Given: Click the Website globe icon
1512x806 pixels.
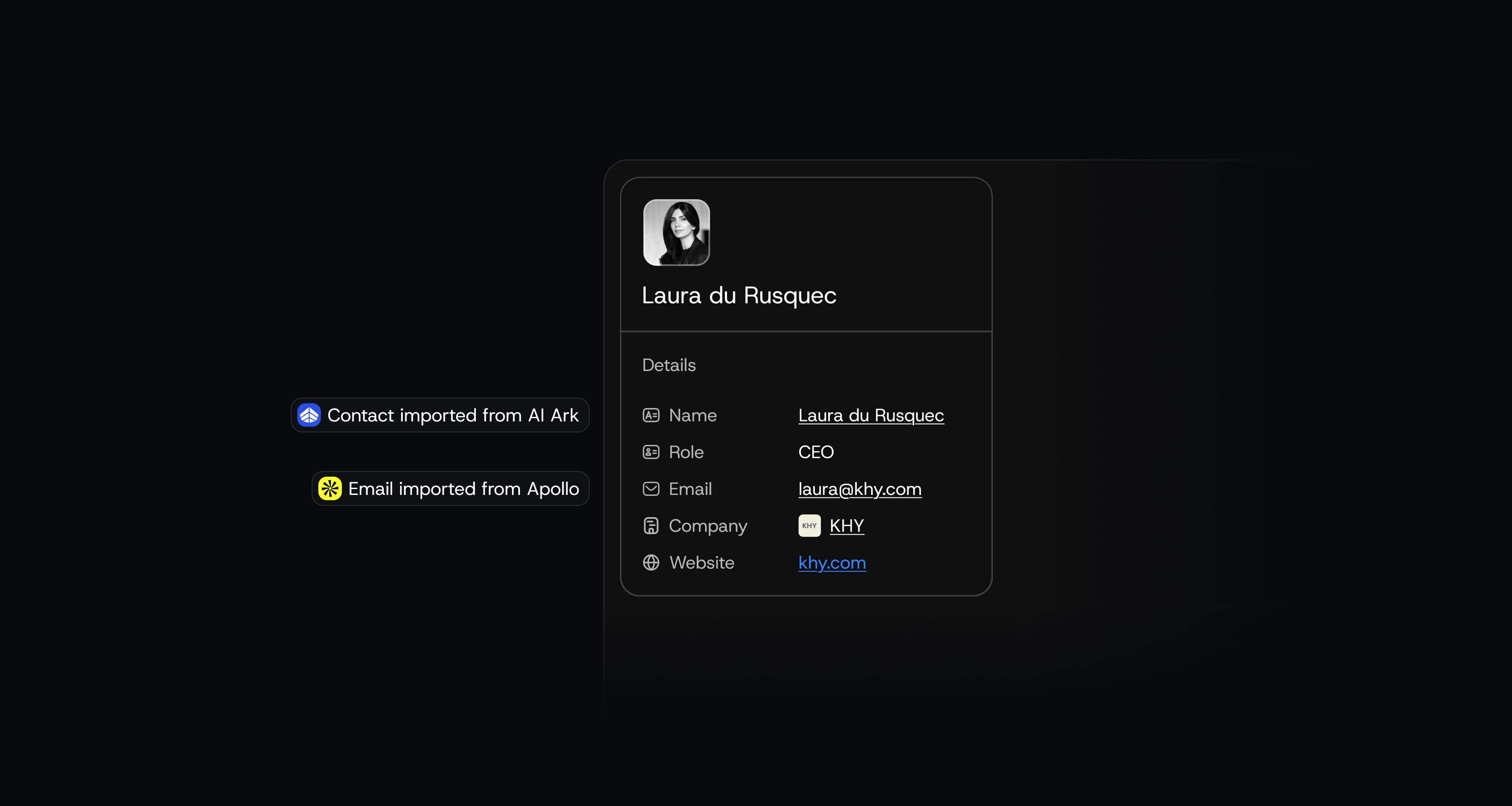Looking at the screenshot, I should pyautogui.click(x=651, y=563).
